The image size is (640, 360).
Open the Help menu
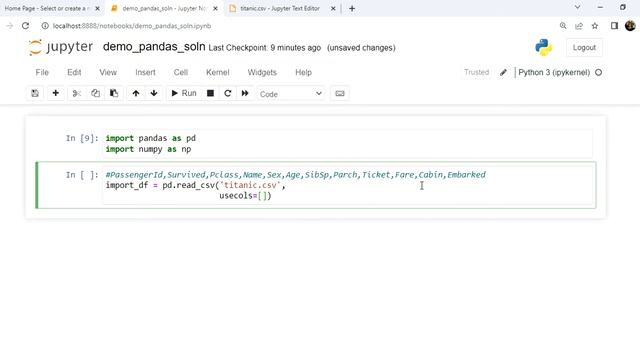303,72
